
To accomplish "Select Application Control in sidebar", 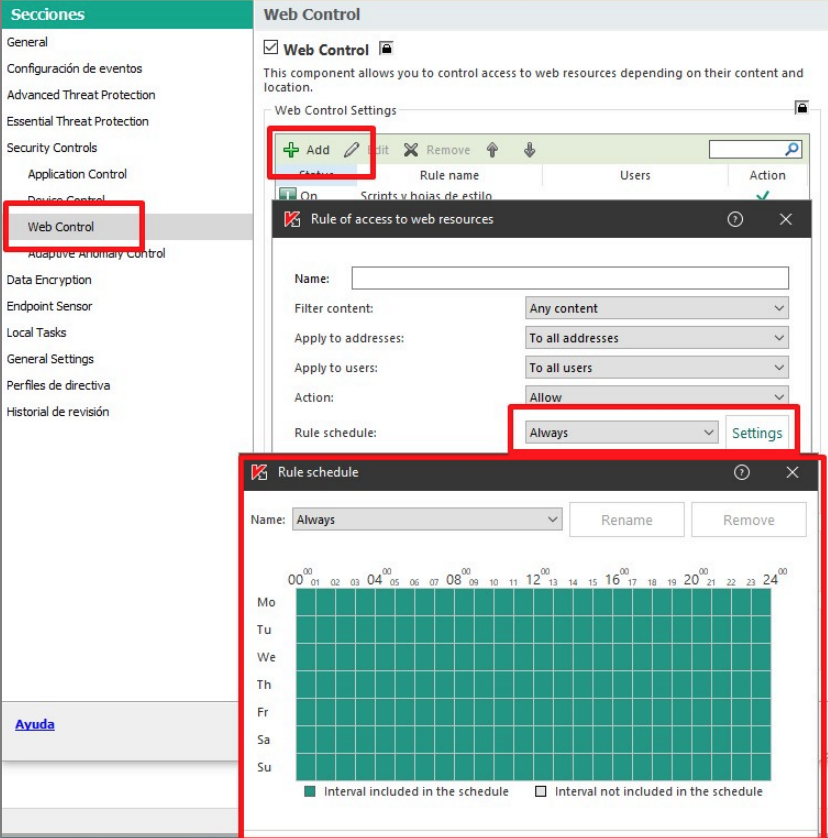I will click(x=77, y=174).
